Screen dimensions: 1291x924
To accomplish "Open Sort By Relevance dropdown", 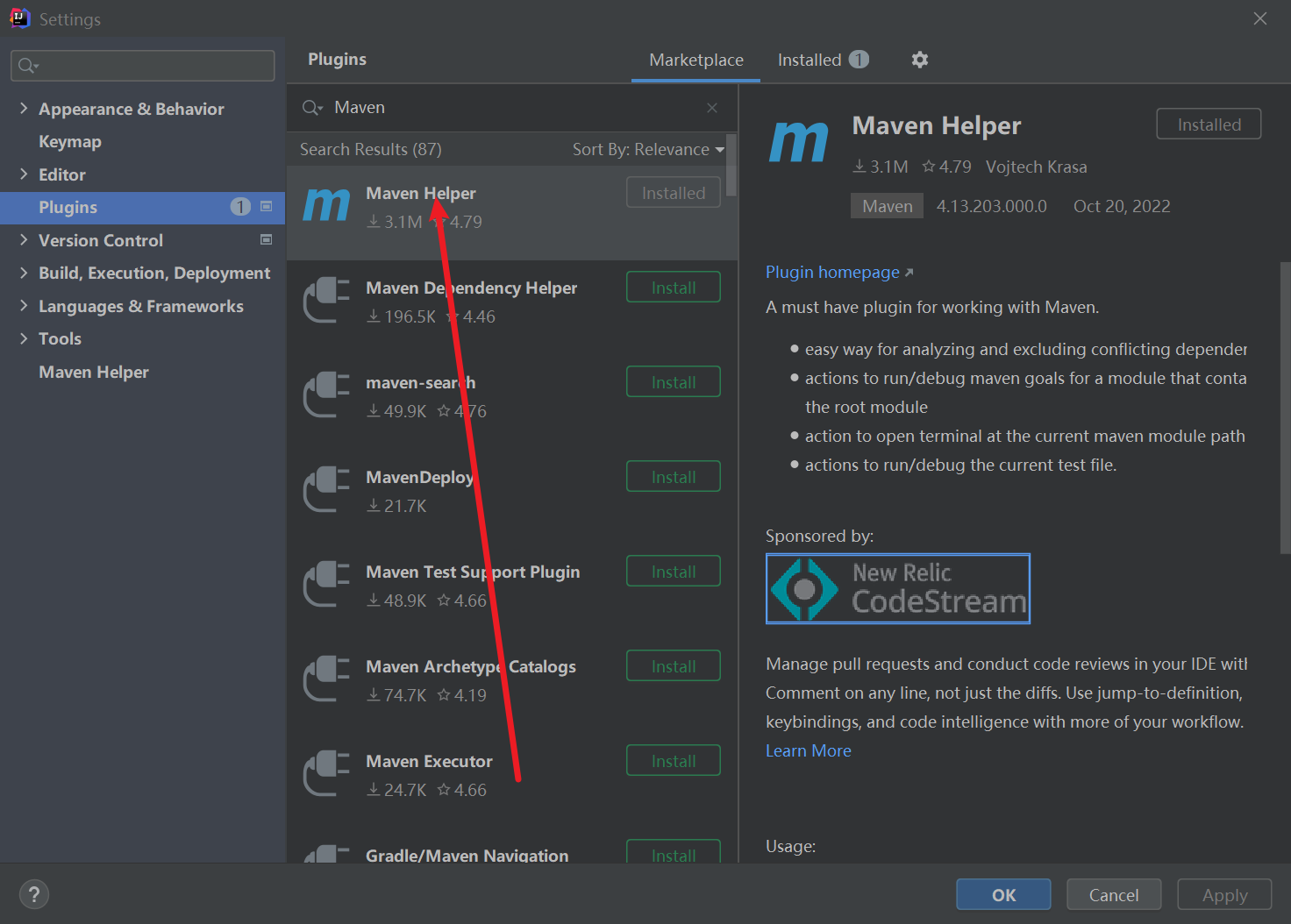I will tap(648, 149).
